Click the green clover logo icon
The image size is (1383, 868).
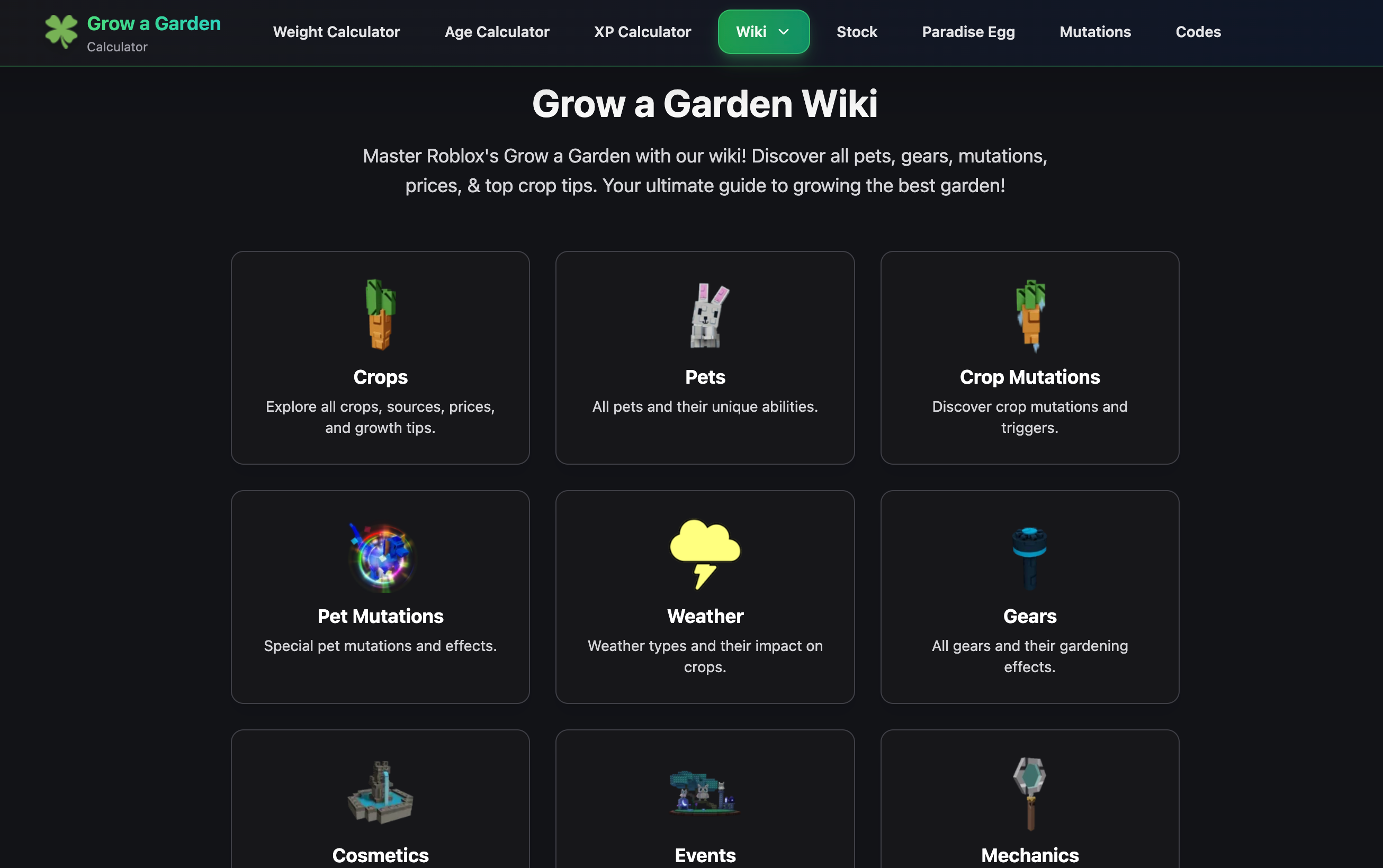61,31
